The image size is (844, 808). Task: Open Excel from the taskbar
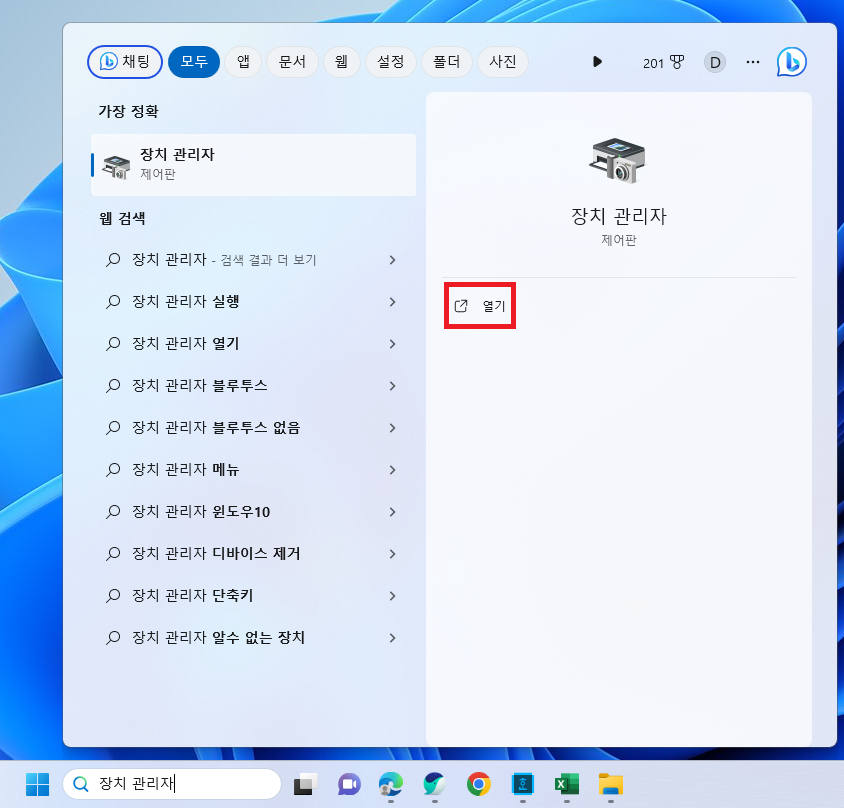point(565,784)
